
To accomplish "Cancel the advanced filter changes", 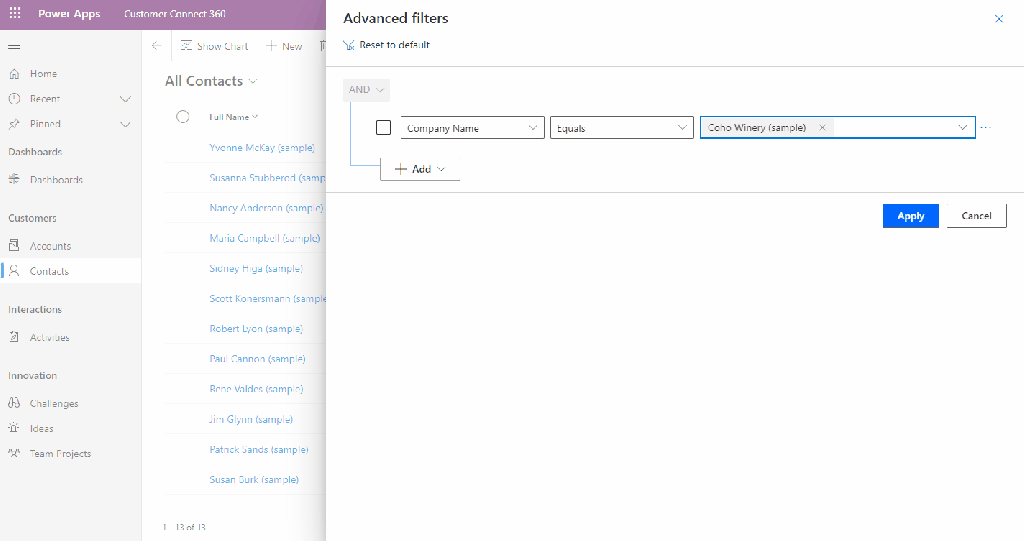I will coord(976,216).
